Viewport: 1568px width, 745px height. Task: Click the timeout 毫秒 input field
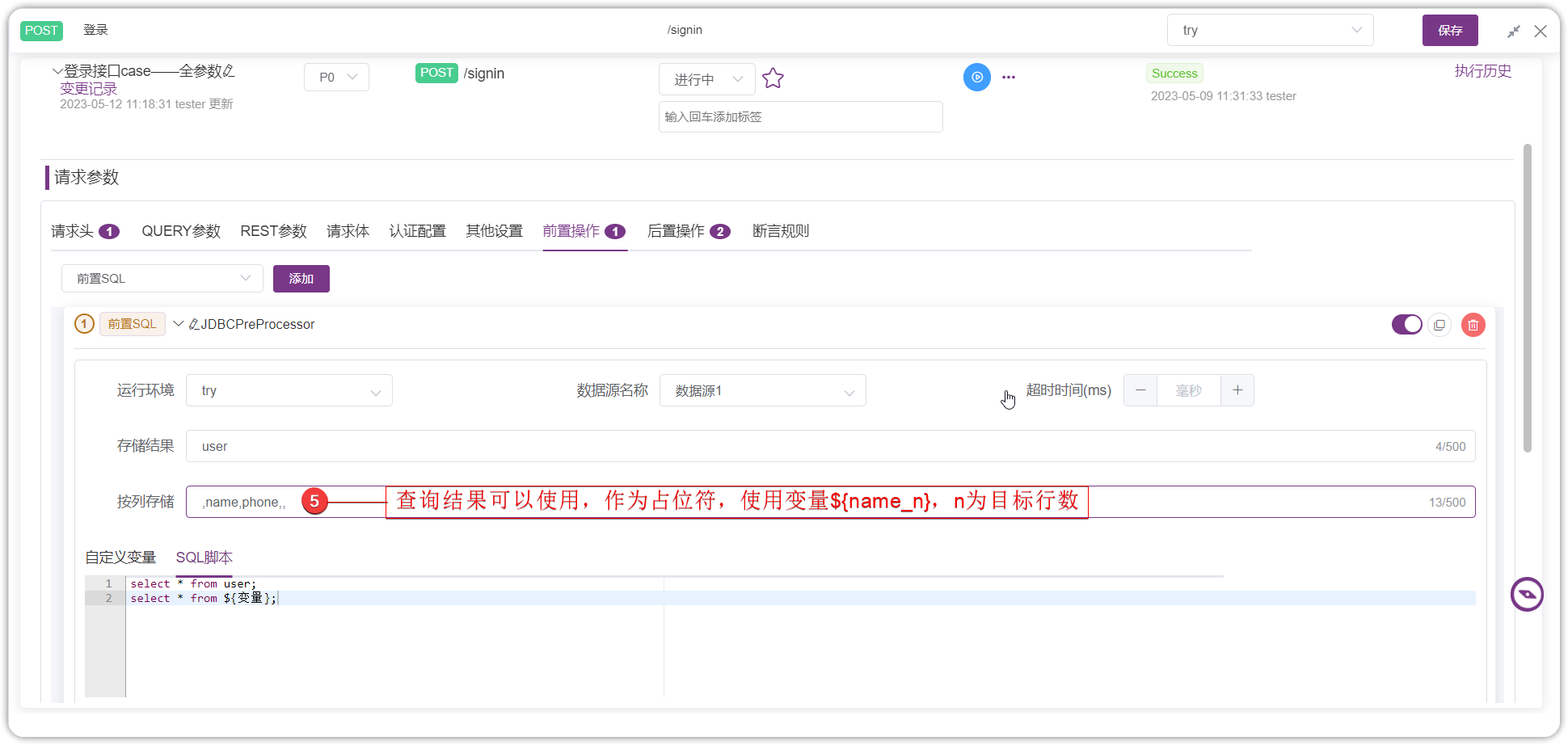pos(1188,390)
